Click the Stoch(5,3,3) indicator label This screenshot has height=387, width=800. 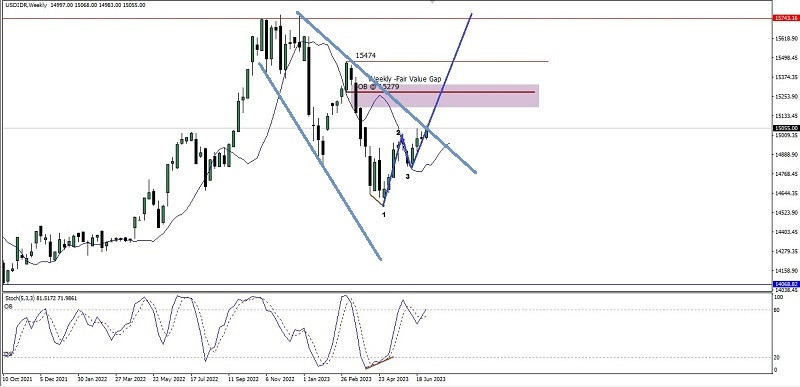tap(18, 297)
